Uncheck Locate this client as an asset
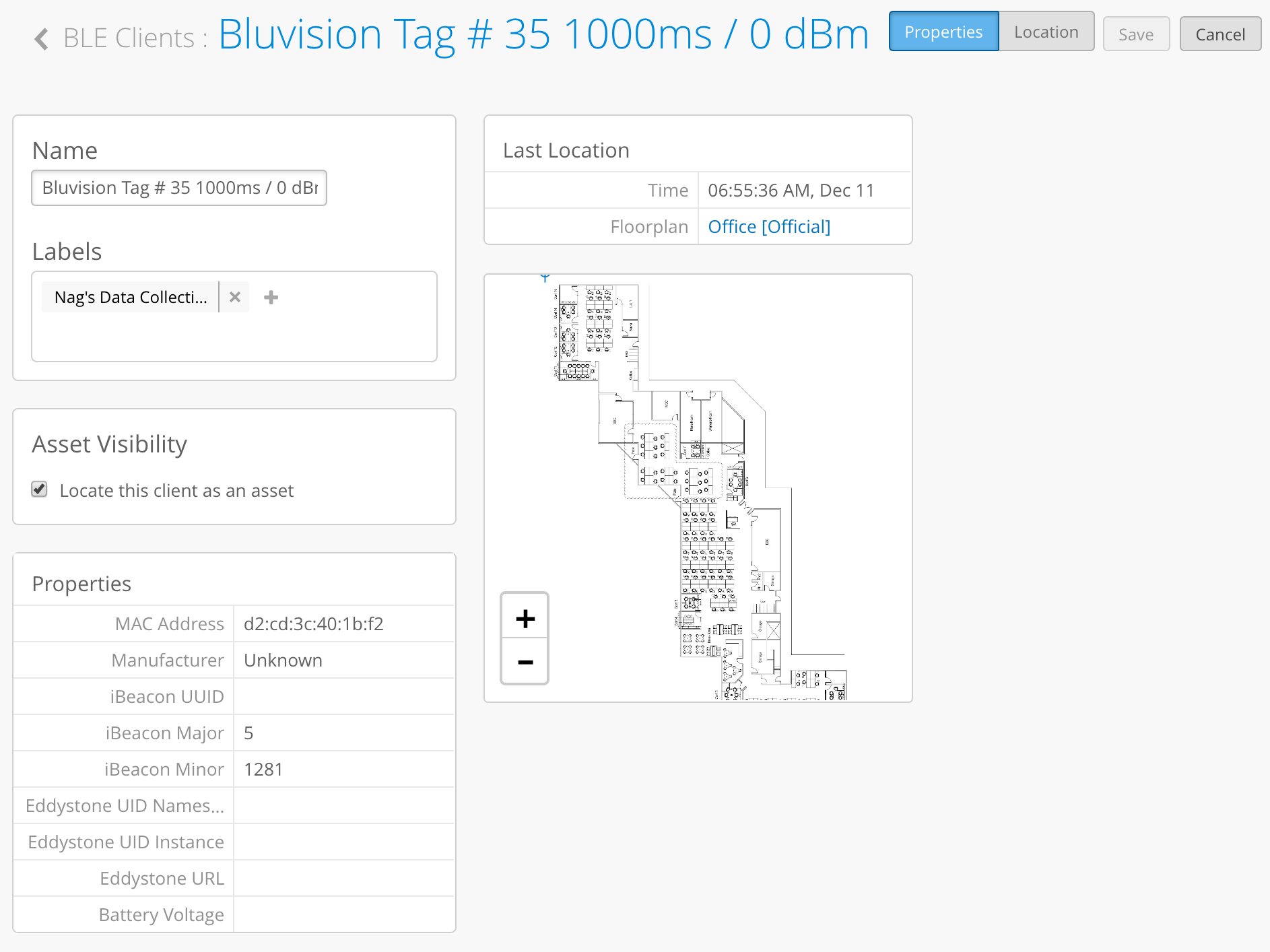 click(40, 489)
